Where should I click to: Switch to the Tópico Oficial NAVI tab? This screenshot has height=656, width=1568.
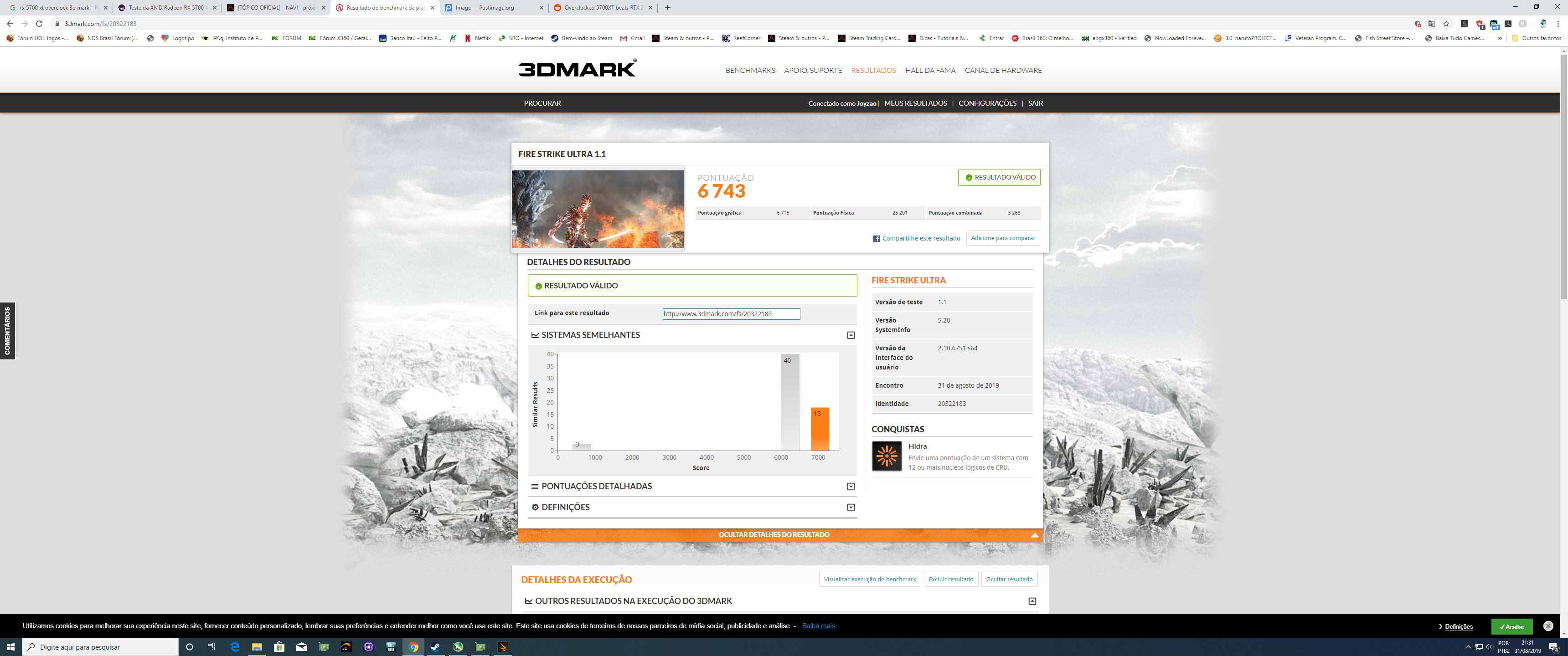276,8
